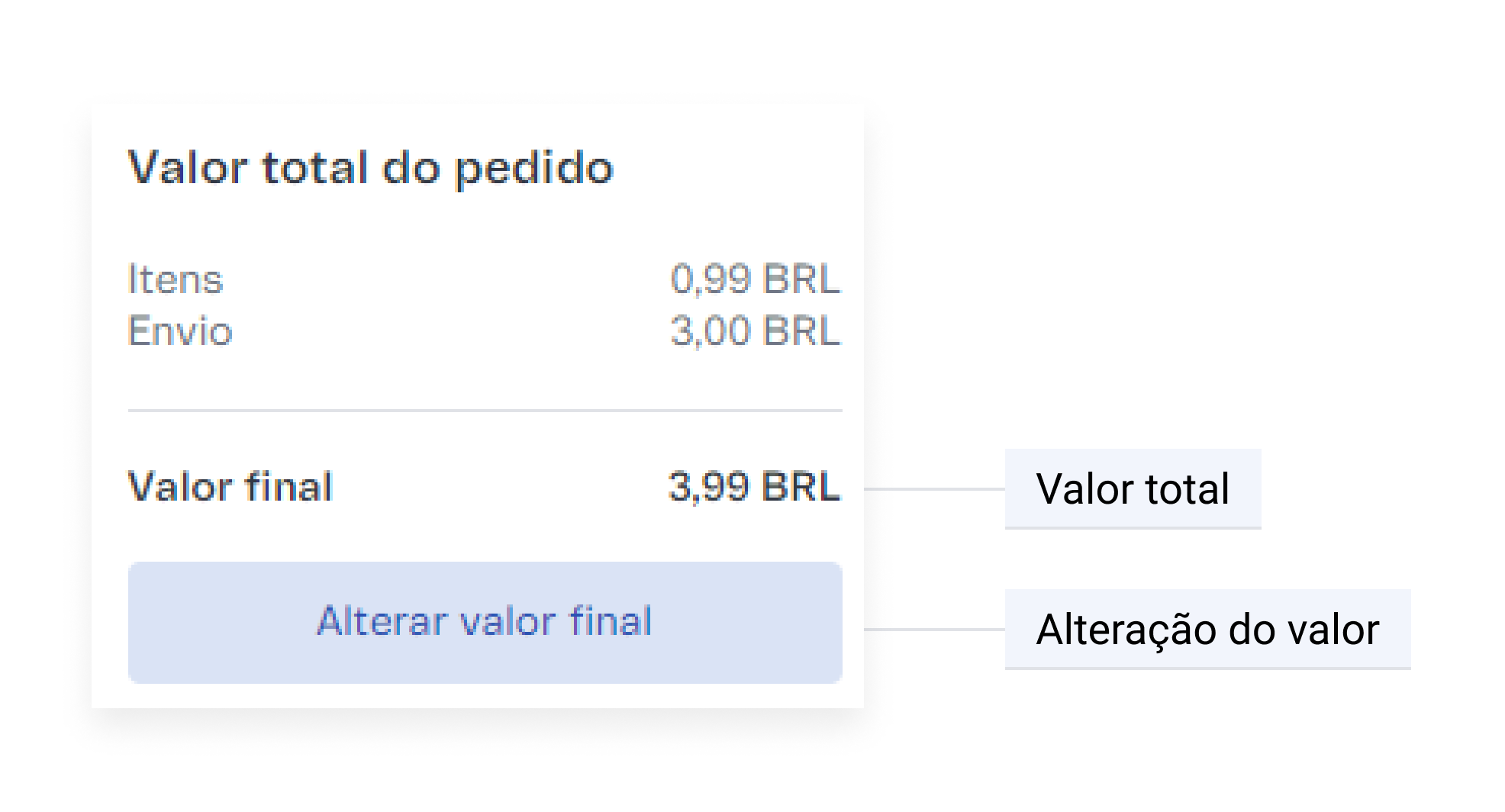The width and height of the screenshot is (1505, 812).
Task: Click the 3,99 final amount number
Action: tap(709, 487)
